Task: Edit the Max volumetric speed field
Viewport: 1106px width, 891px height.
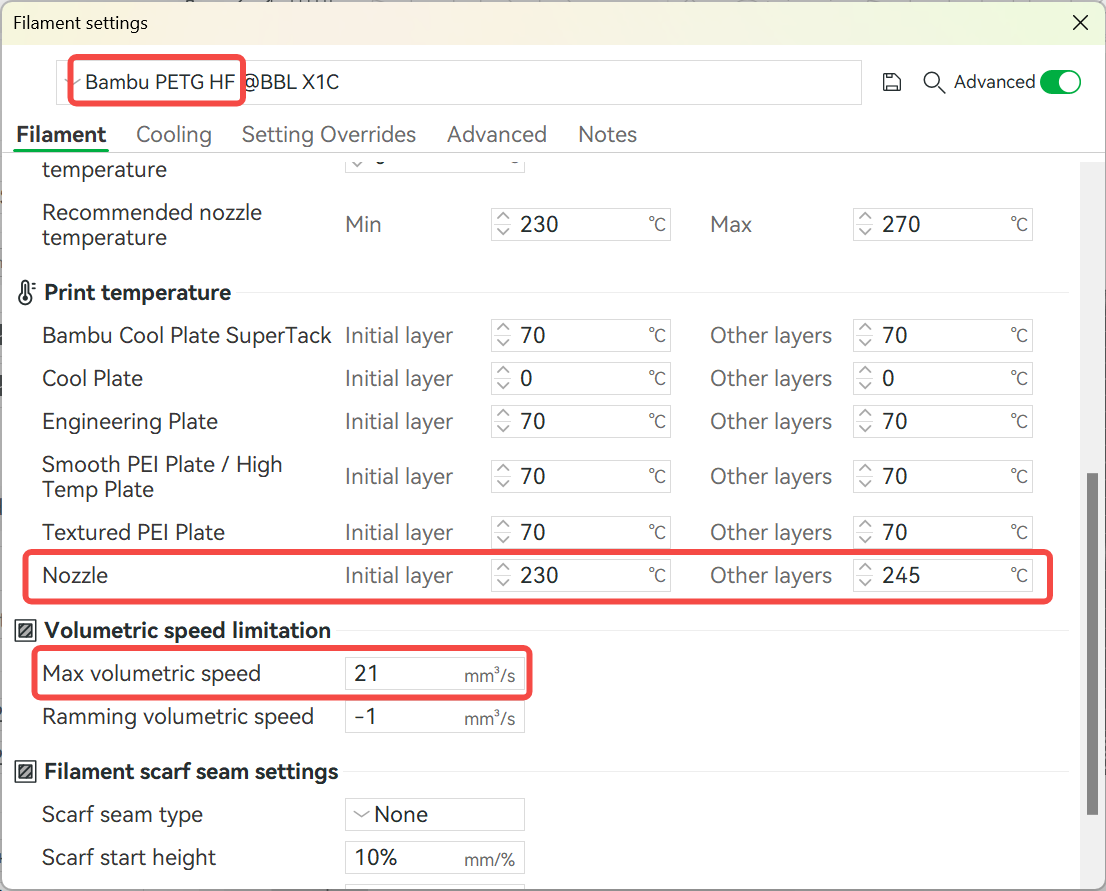Action: click(x=434, y=673)
